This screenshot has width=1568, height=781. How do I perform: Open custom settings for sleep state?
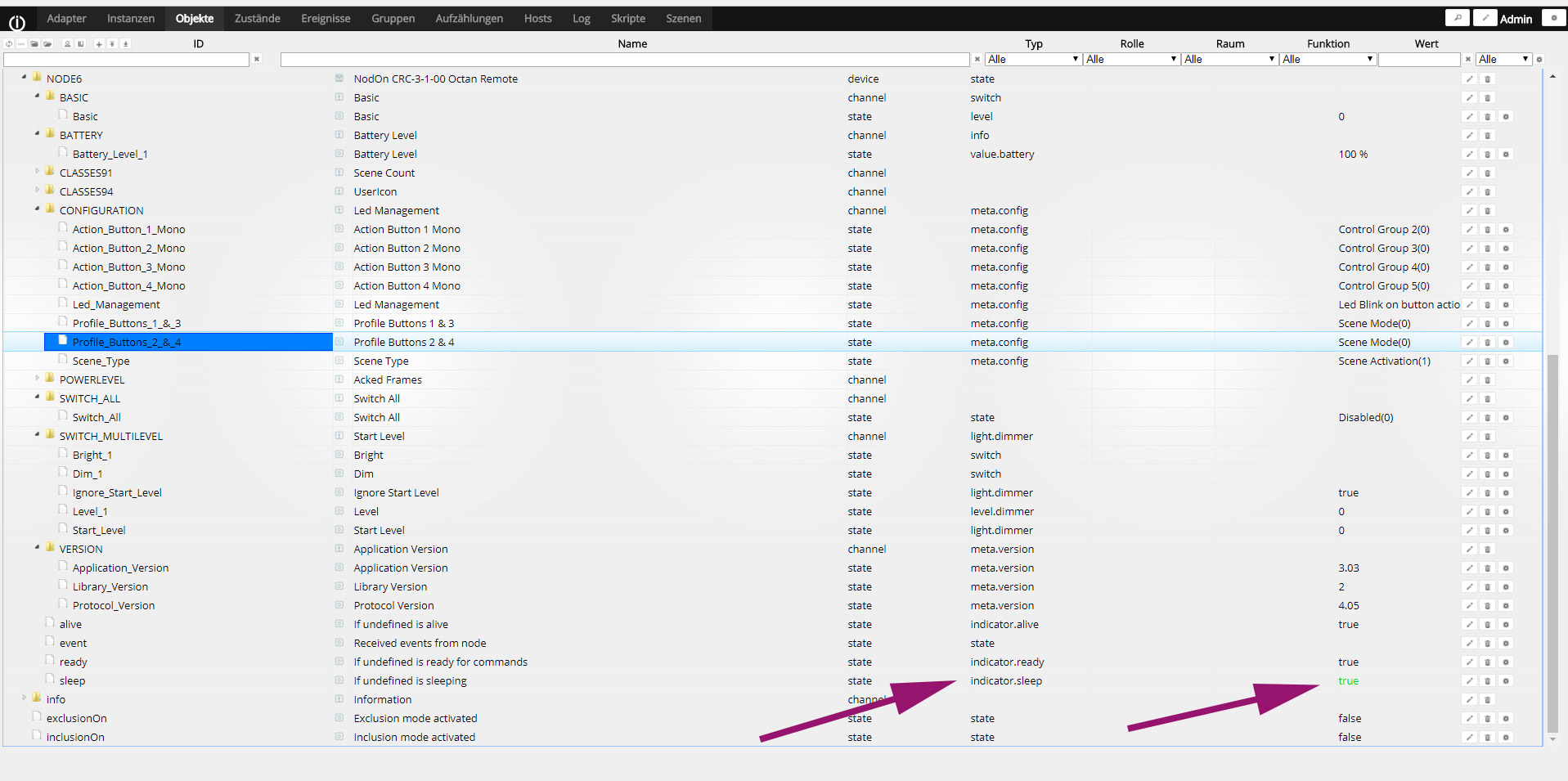pos(1506,681)
